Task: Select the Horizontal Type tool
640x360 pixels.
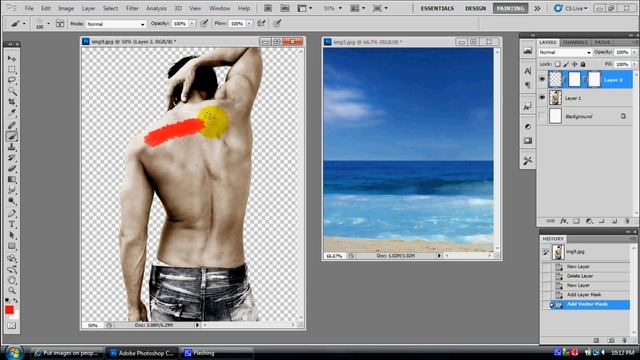Action: (12, 224)
